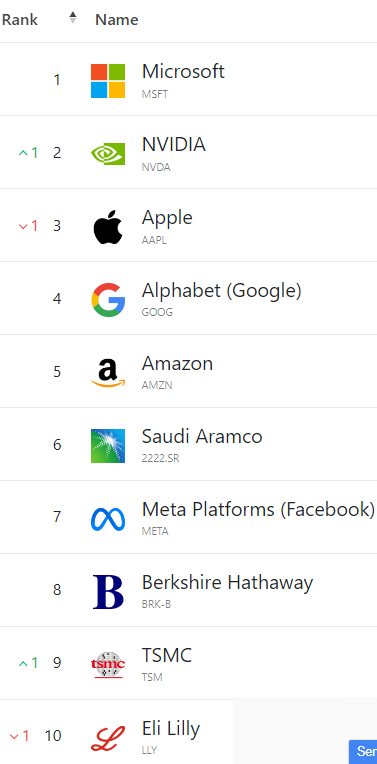Click the Berkshire Hathaway B logo

coord(108,592)
